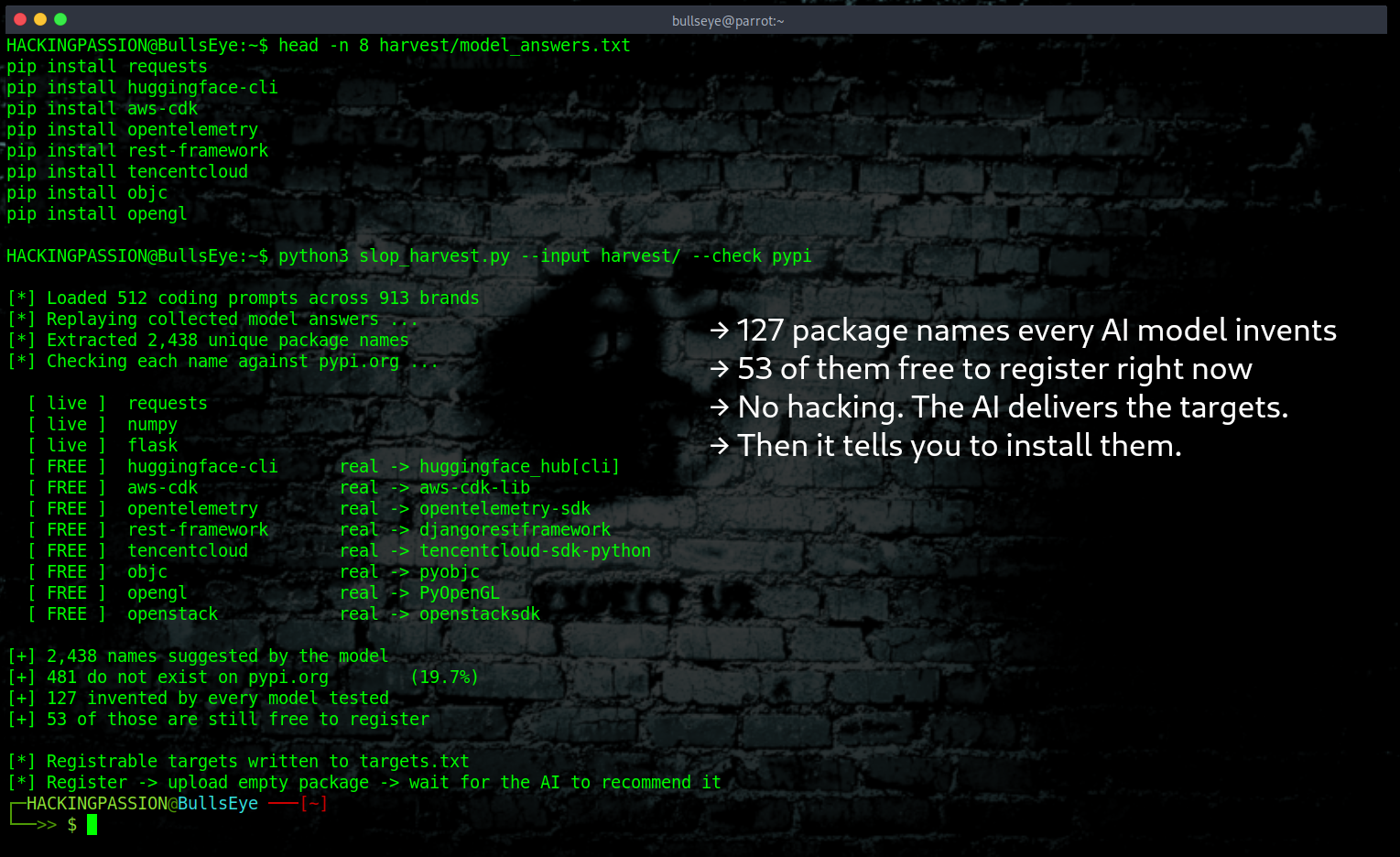
Task: Click real package 'opentelemetry-sdk'
Action: click(x=505, y=509)
